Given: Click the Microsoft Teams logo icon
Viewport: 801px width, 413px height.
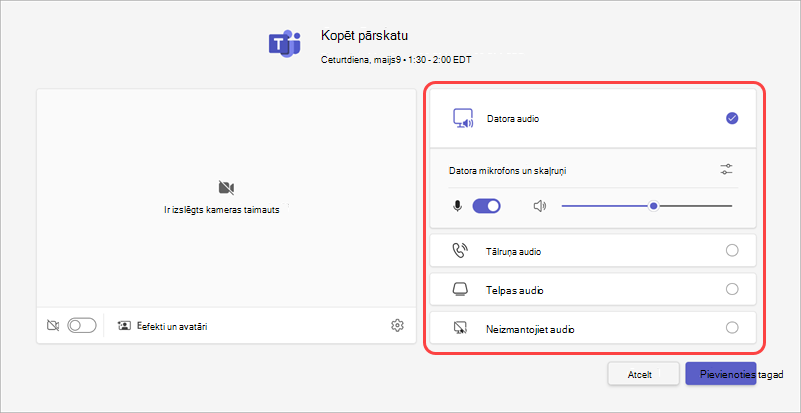Looking at the screenshot, I should click(x=285, y=43).
